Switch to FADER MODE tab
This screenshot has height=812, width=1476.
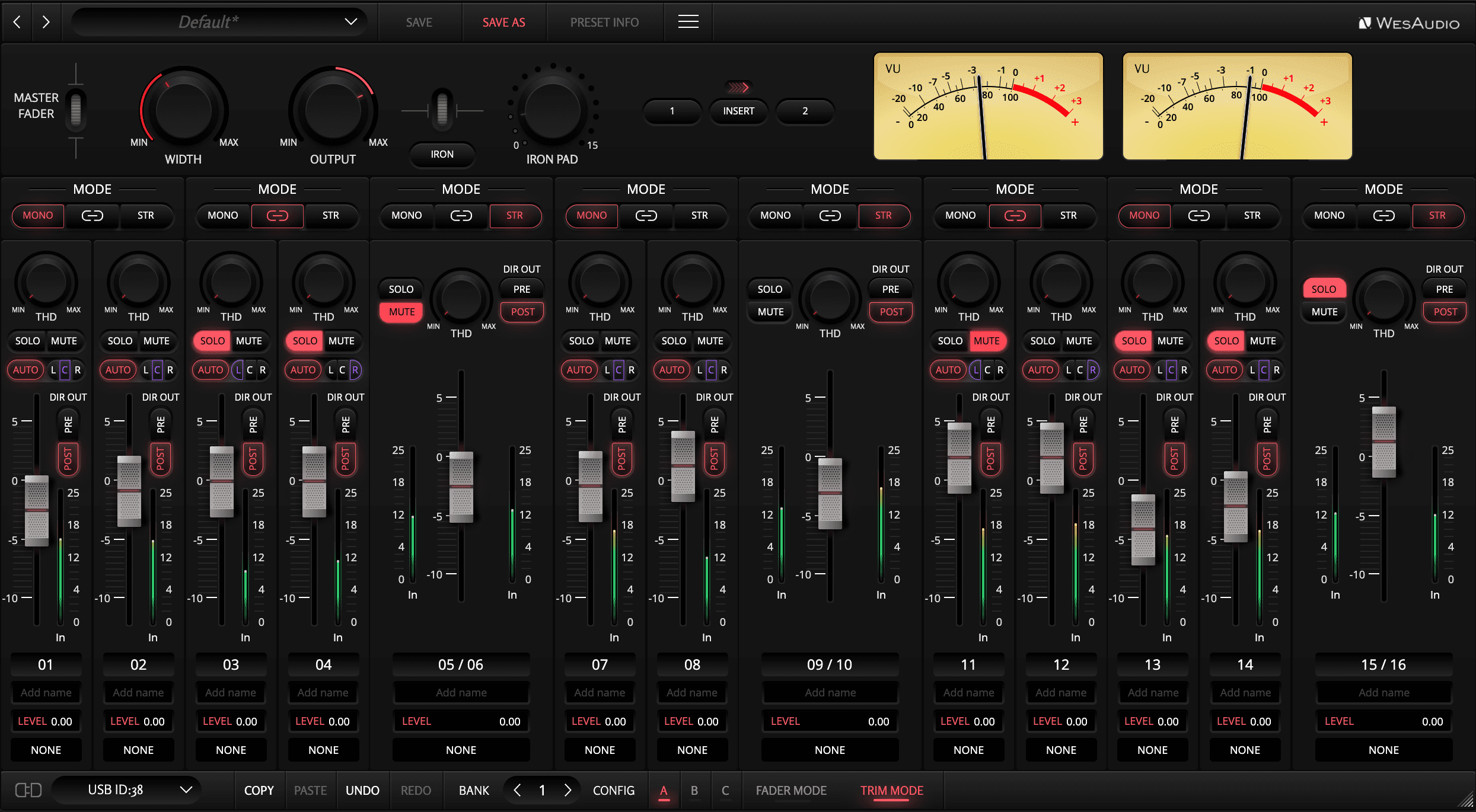(790, 790)
